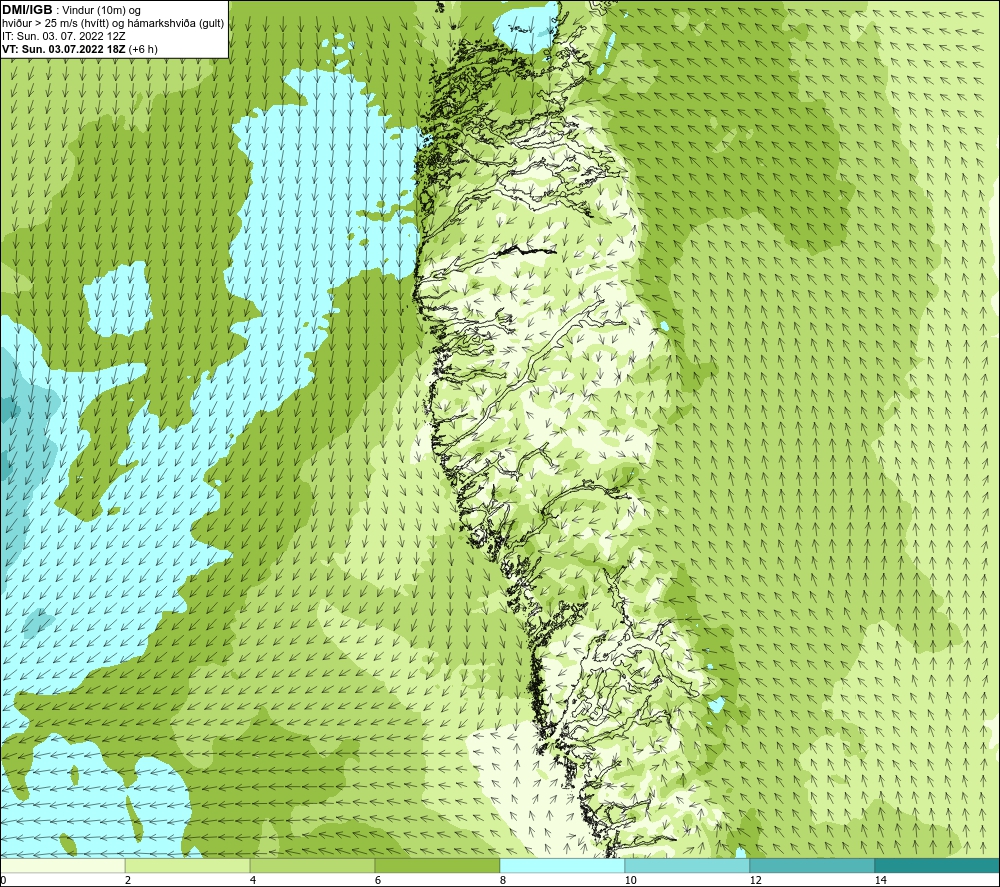Pick the medium green 4–6 m/s swatch
The width and height of the screenshot is (1000, 887).
[312, 865]
